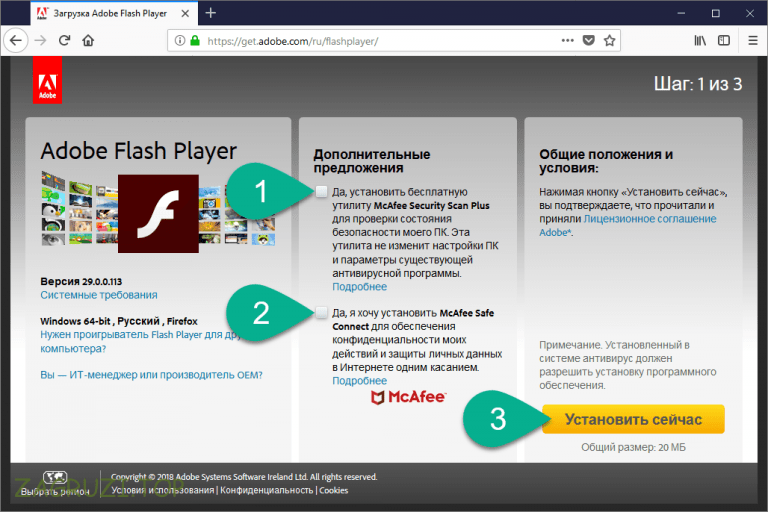Click Выбрать регион in footer

[x=55, y=491]
